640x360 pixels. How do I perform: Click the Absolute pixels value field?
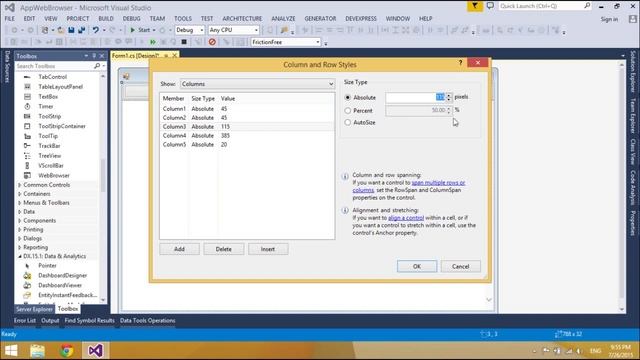click(416, 97)
